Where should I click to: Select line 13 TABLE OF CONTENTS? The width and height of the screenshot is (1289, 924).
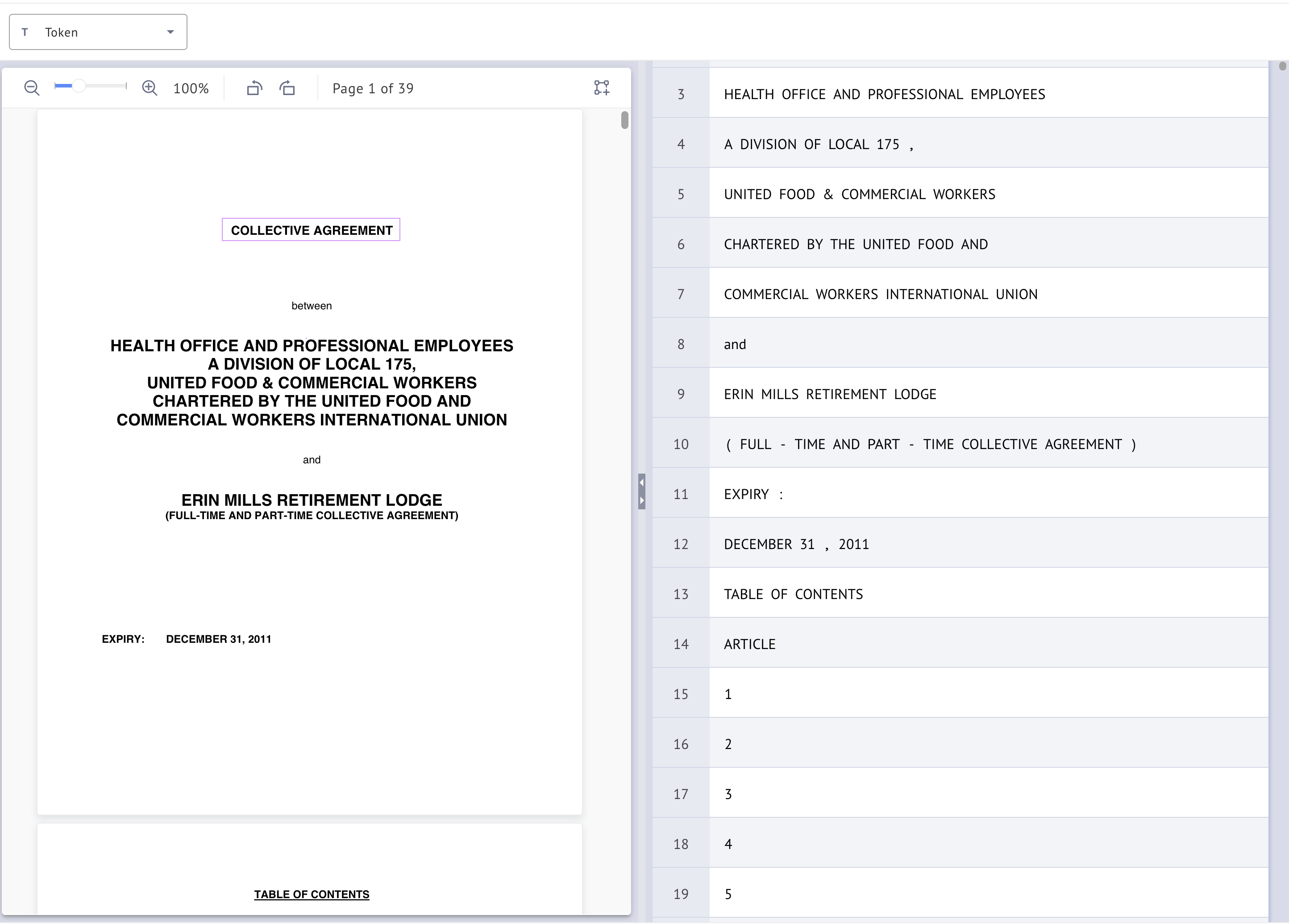tap(960, 593)
